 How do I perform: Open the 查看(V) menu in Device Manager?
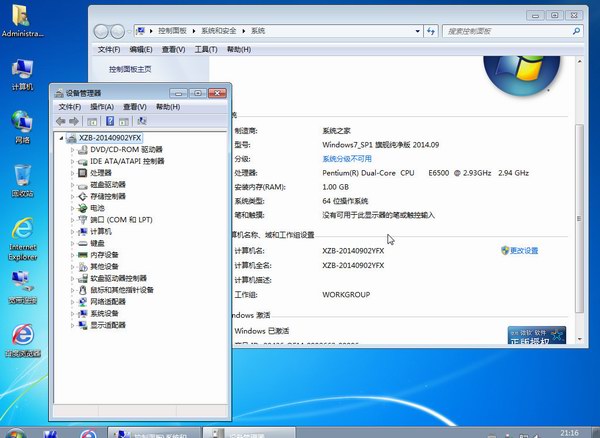click(135, 107)
